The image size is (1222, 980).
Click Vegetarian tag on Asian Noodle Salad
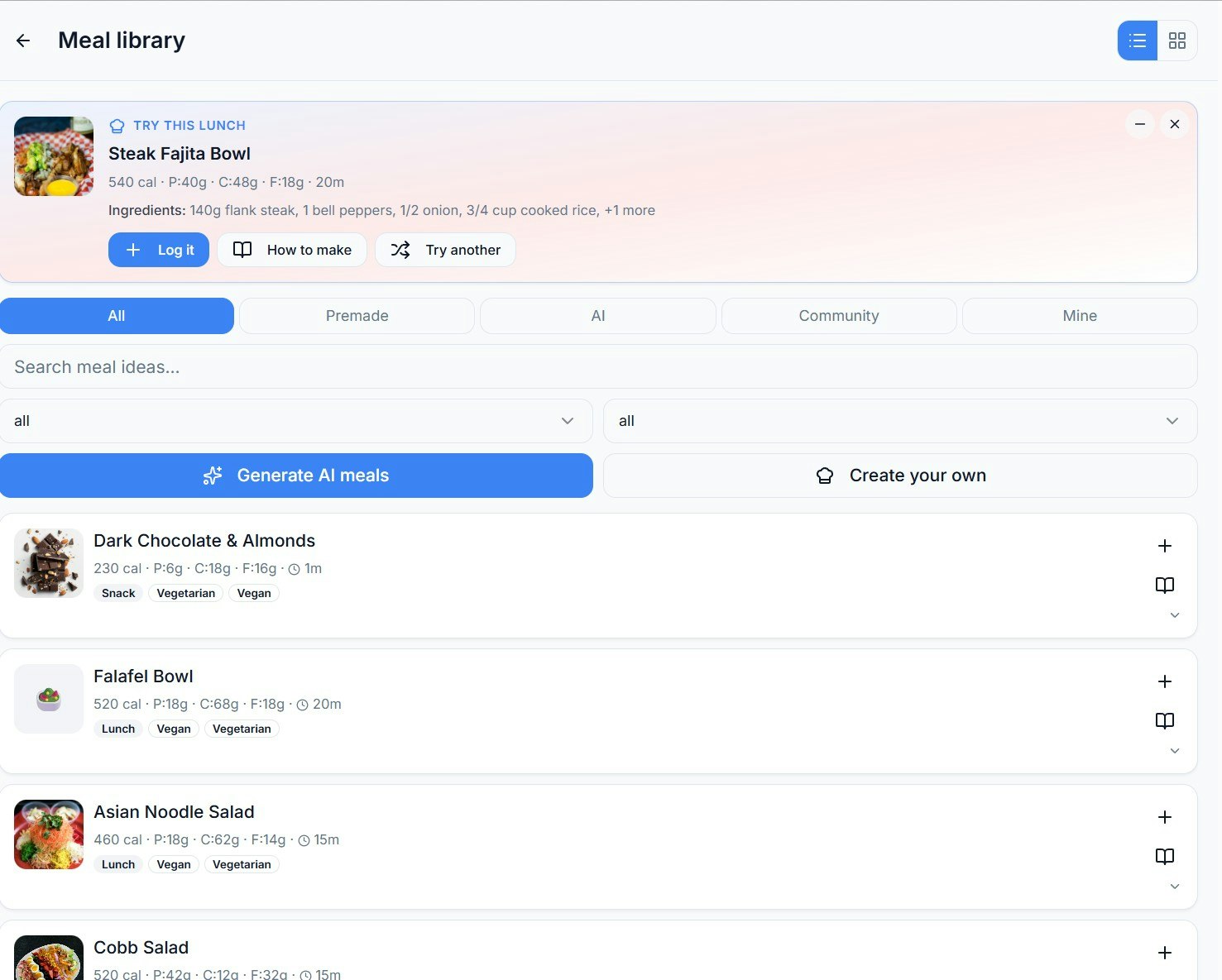click(x=242, y=864)
